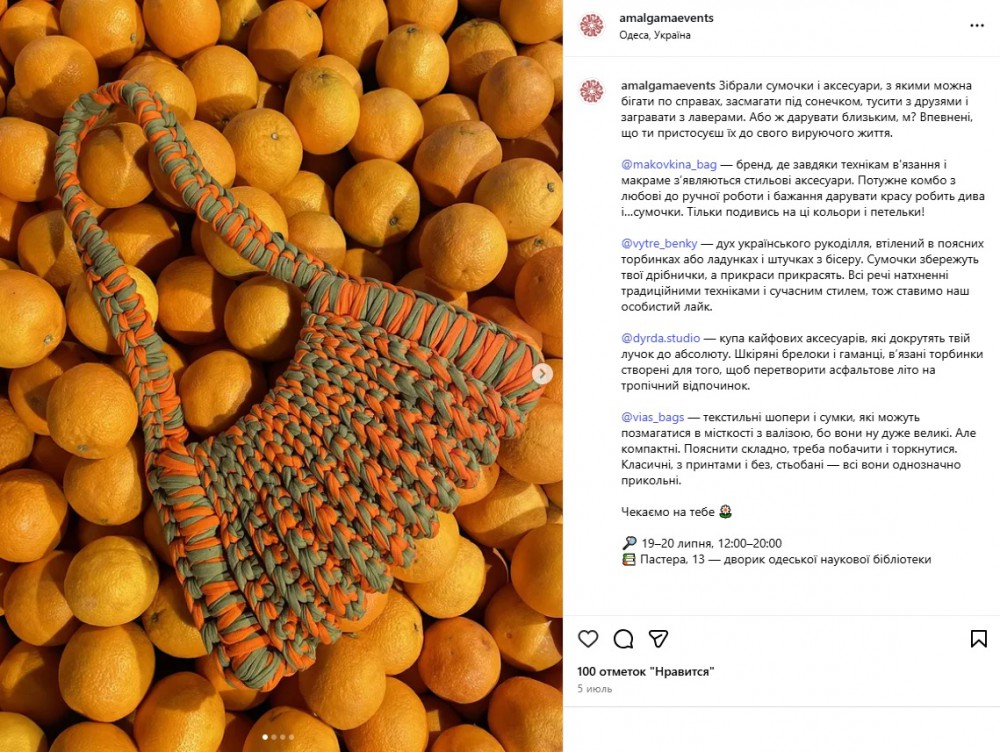1000x752 pixels.
Task: Click the amalgamaevents header profile avatar
Action: coord(591,26)
